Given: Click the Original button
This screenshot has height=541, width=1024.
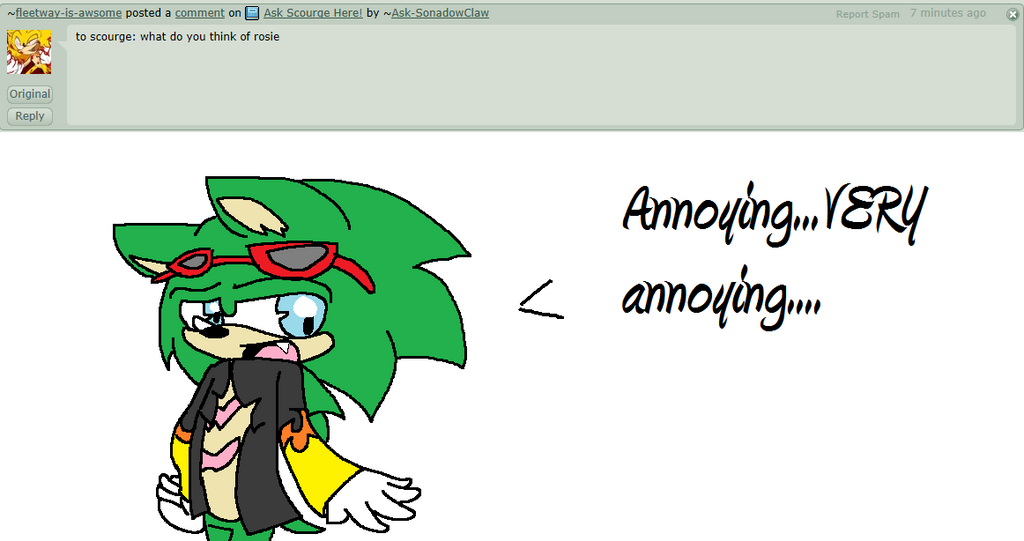Looking at the screenshot, I should (29, 94).
